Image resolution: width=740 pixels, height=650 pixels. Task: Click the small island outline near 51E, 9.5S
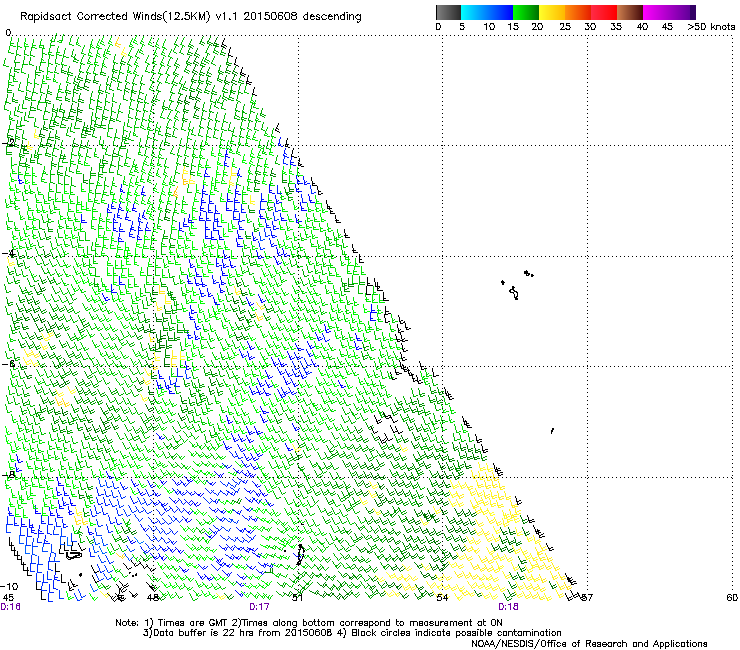point(300,555)
